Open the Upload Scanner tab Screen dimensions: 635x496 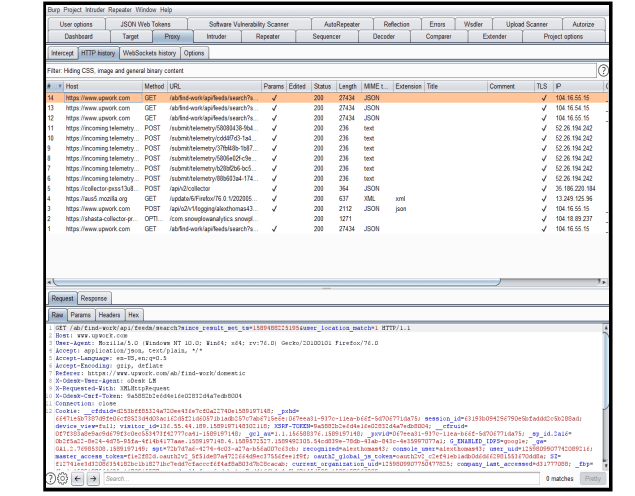[x=526, y=24]
